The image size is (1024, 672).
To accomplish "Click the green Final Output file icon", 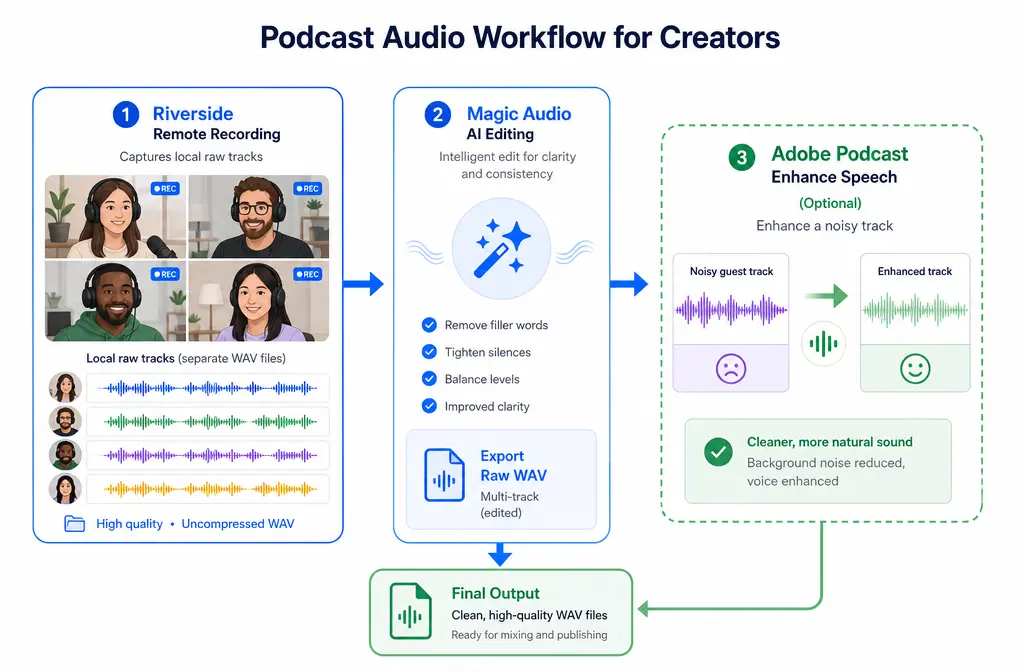I will pyautogui.click(x=410, y=611).
